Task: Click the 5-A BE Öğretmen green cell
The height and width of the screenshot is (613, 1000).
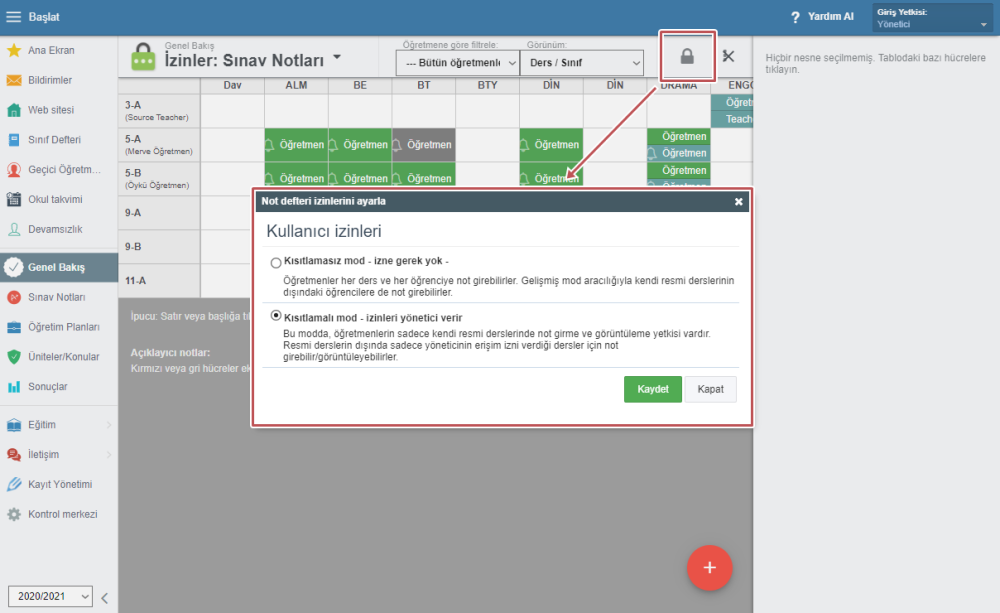Action: pyautogui.click(x=360, y=145)
